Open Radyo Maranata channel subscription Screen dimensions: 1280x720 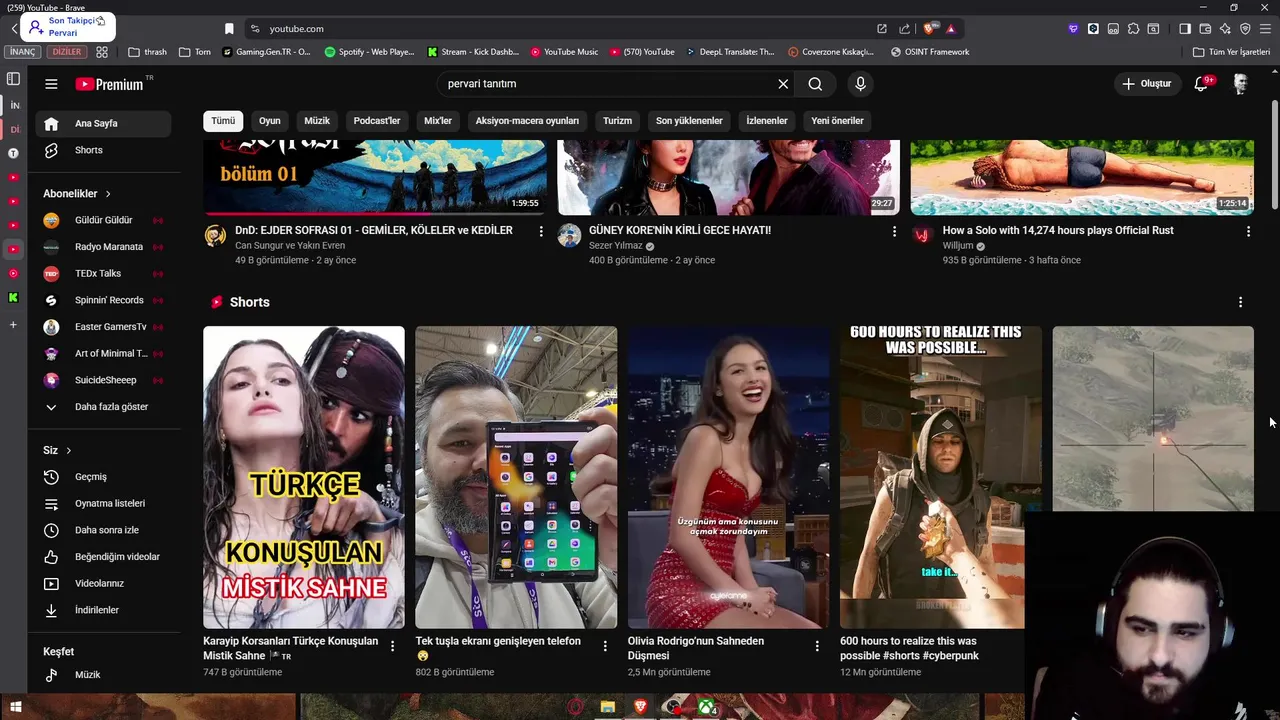click(x=104, y=247)
